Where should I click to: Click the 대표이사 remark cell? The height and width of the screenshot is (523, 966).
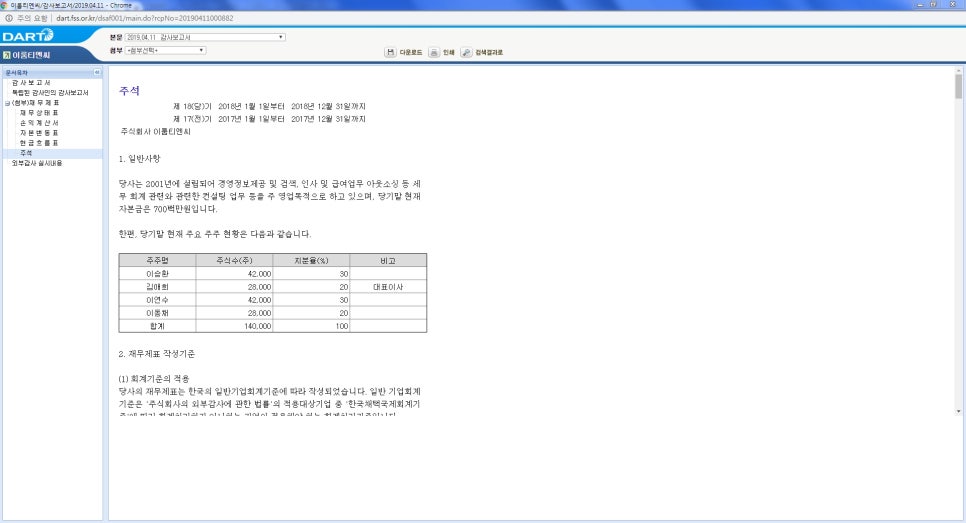point(388,287)
